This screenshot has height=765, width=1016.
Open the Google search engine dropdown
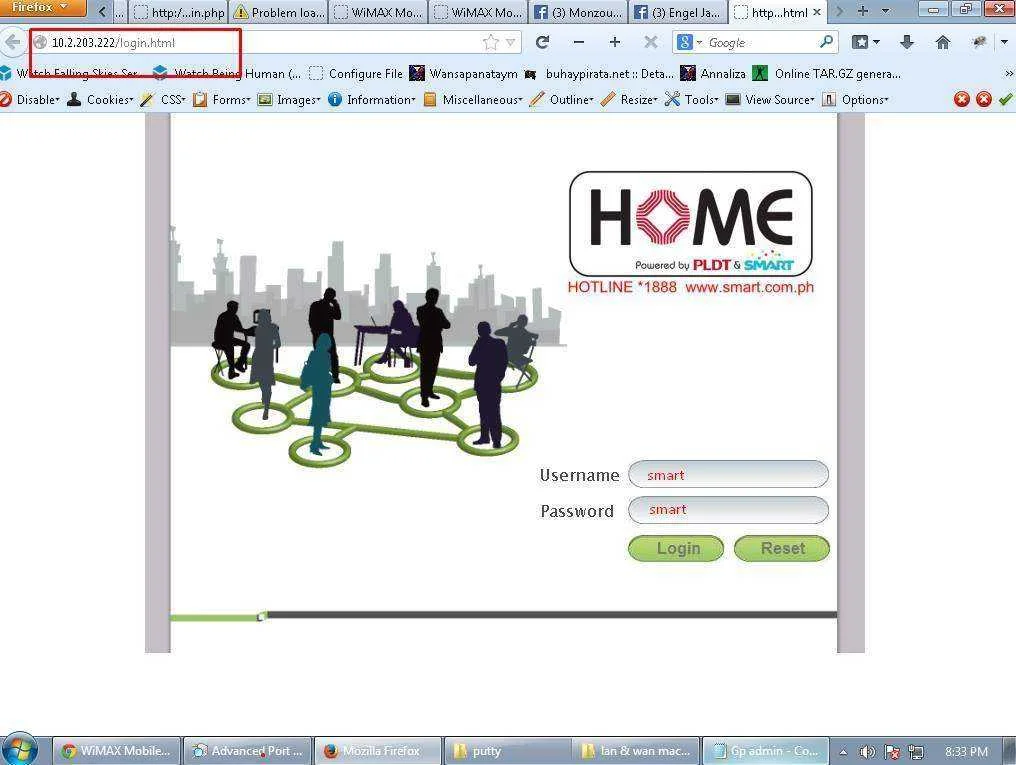click(x=689, y=43)
